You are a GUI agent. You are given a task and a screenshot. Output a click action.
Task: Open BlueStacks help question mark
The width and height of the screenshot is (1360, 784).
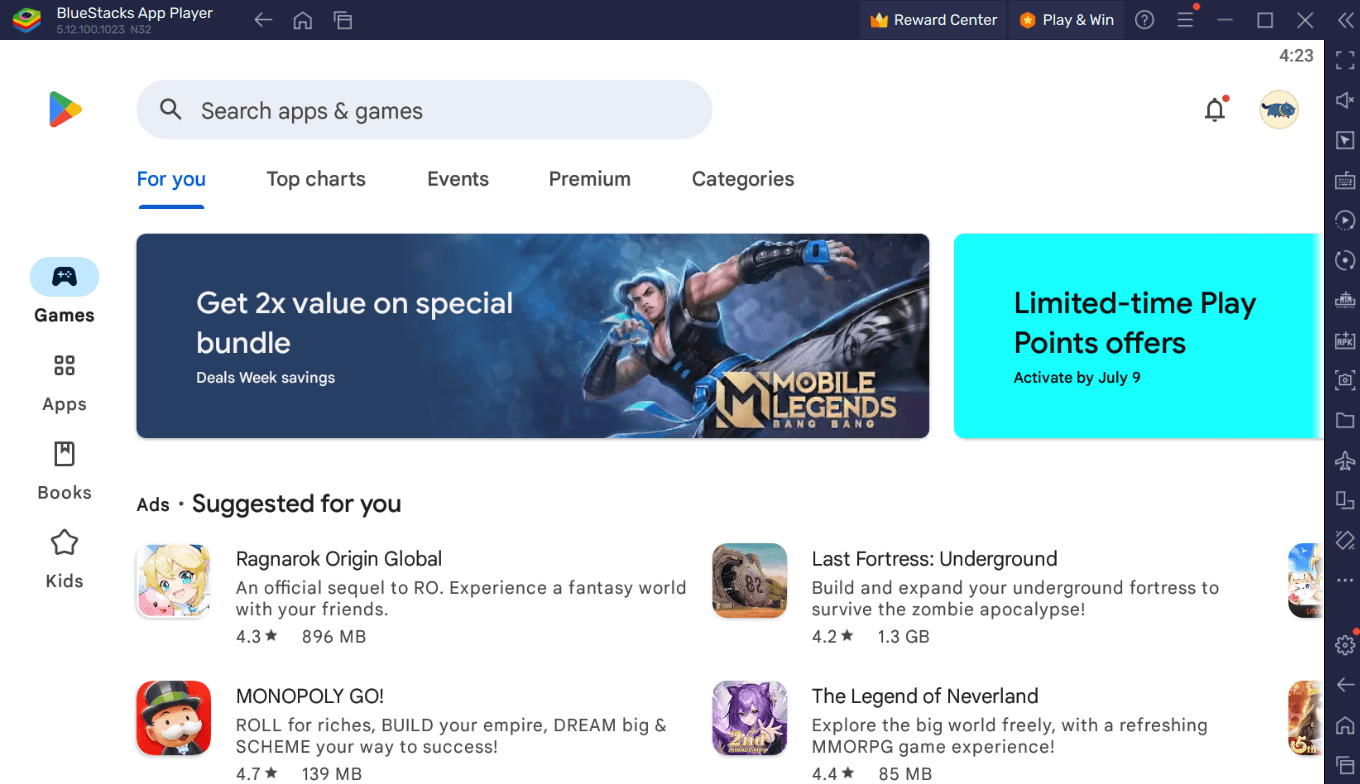point(1145,20)
